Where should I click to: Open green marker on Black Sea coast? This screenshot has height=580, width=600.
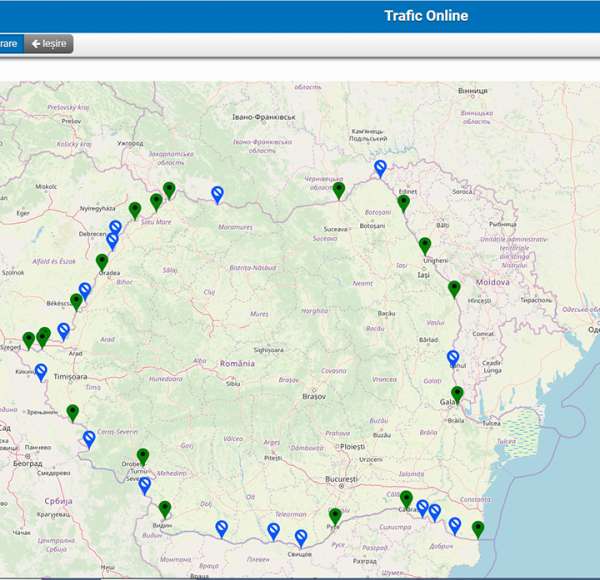point(478,530)
